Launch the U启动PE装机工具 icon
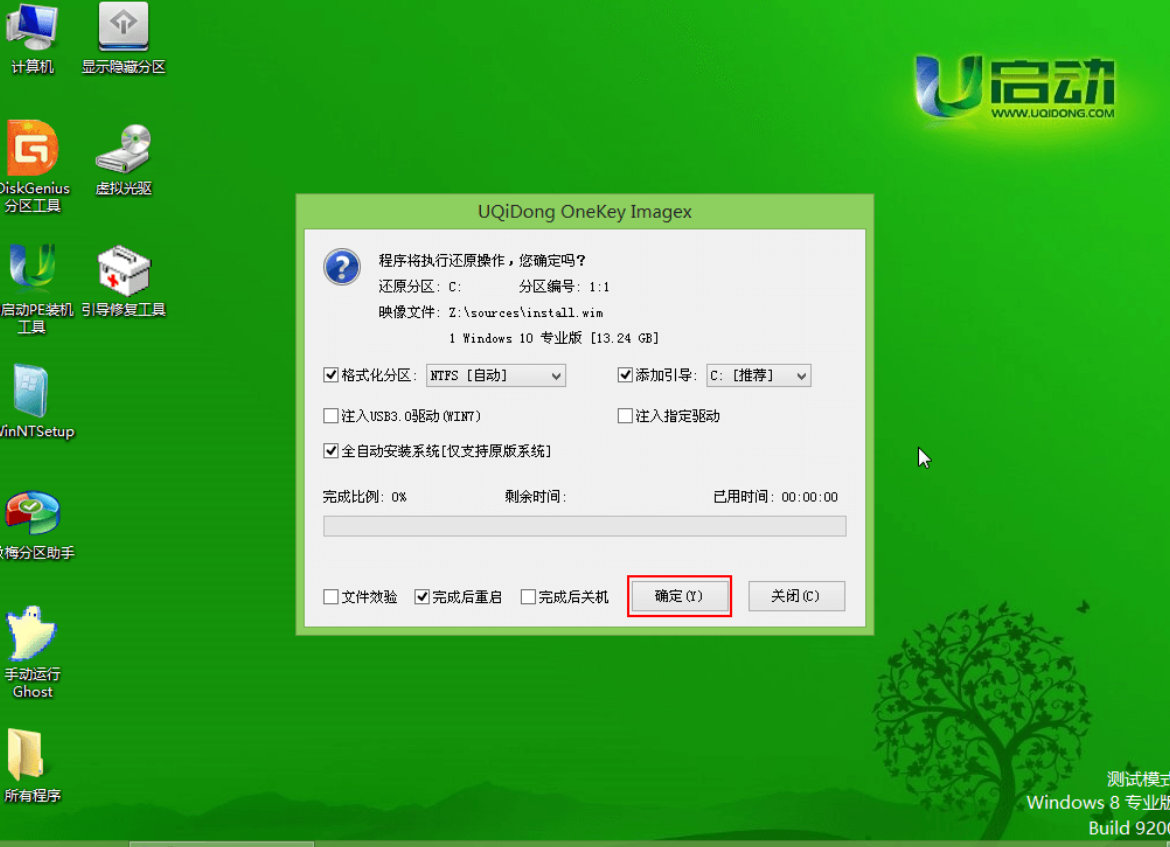This screenshot has height=847, width=1170. [x=34, y=288]
